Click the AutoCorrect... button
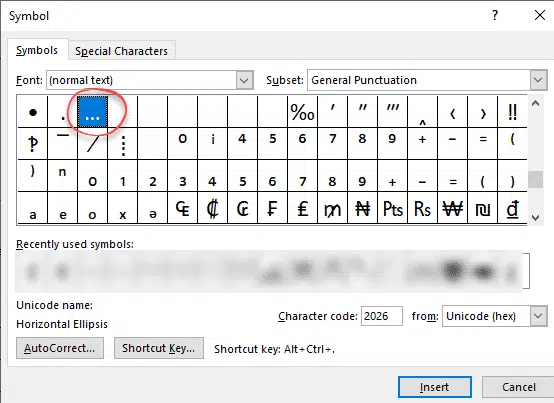 [60, 348]
